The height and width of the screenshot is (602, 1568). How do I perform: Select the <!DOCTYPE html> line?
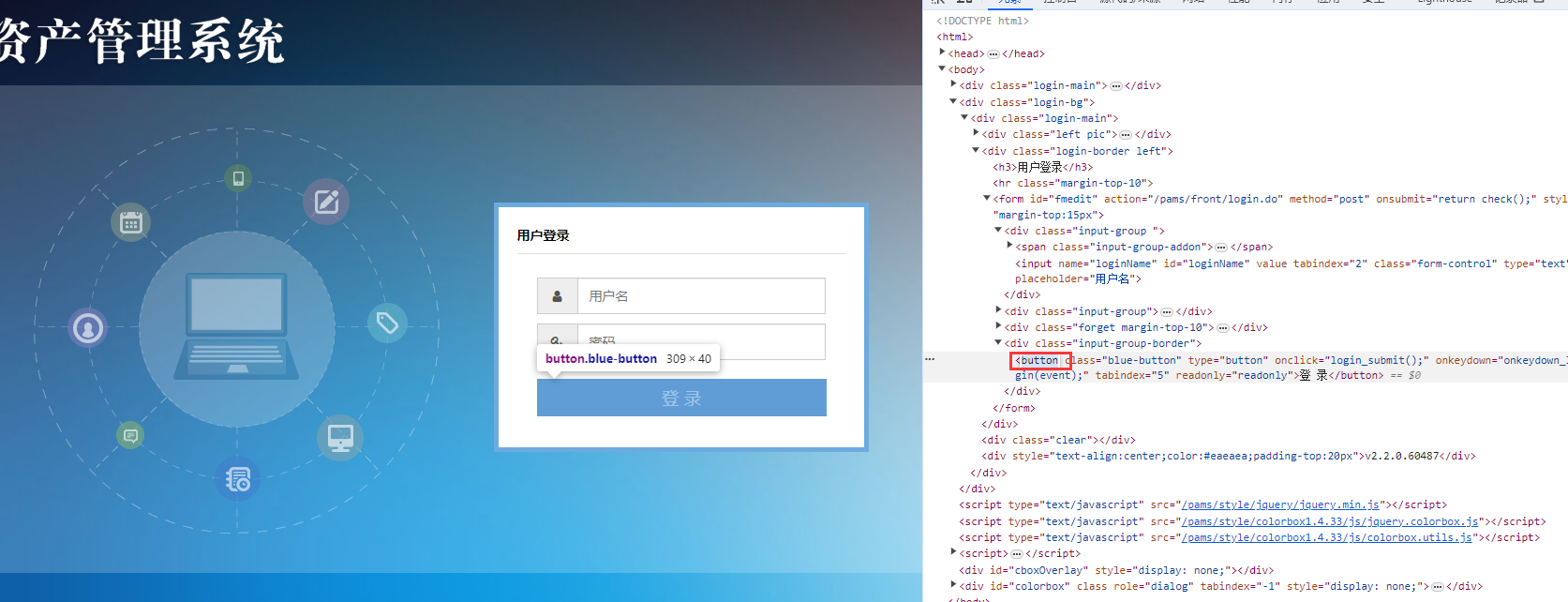982,21
